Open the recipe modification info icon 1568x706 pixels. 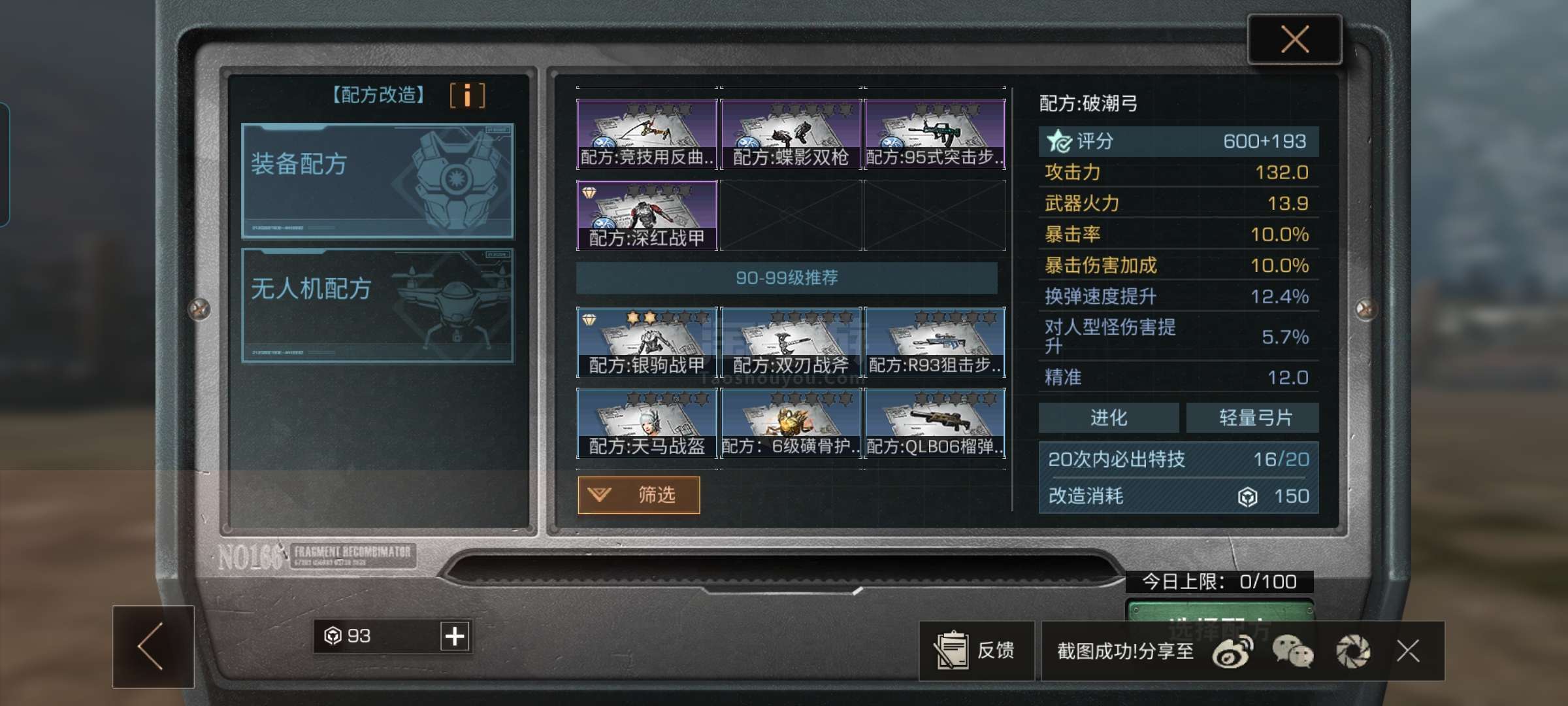coord(467,96)
